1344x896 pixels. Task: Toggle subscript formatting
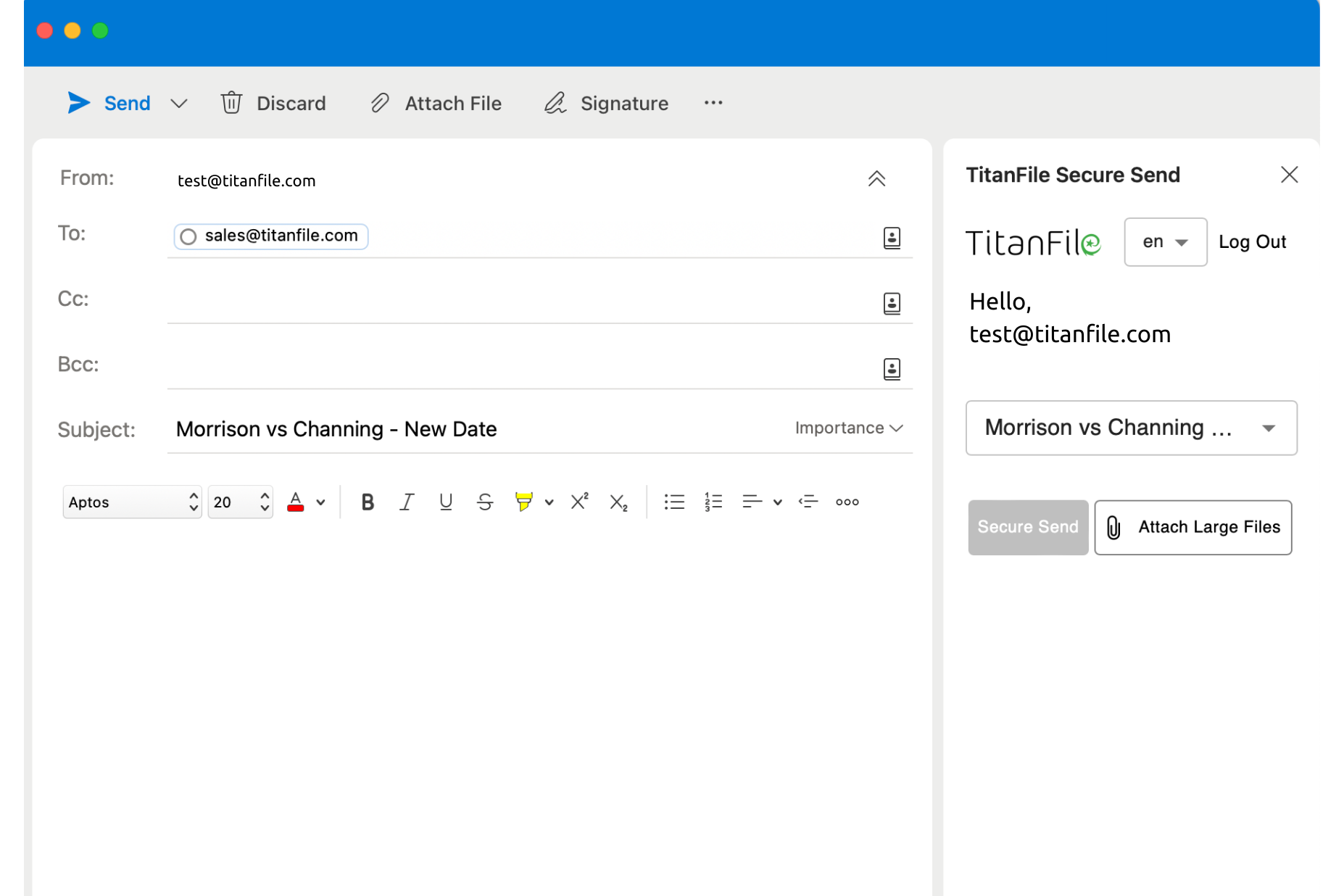tap(618, 502)
